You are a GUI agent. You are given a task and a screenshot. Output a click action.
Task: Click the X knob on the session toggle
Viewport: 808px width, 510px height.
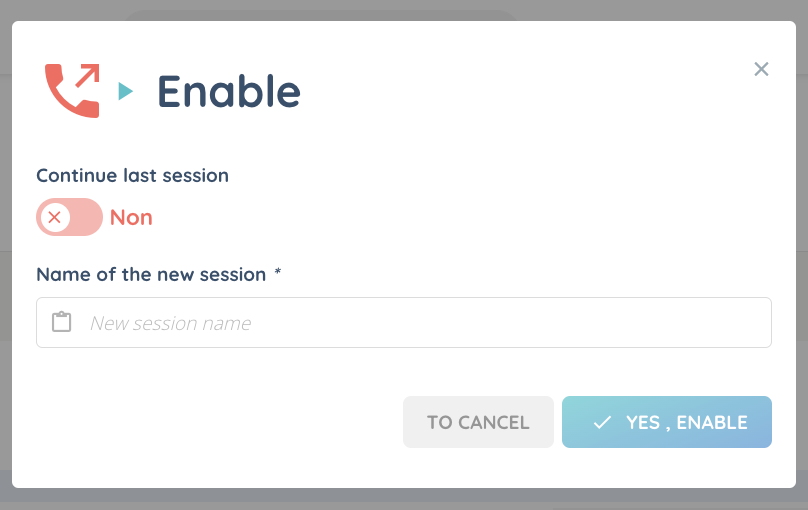click(x=55, y=217)
